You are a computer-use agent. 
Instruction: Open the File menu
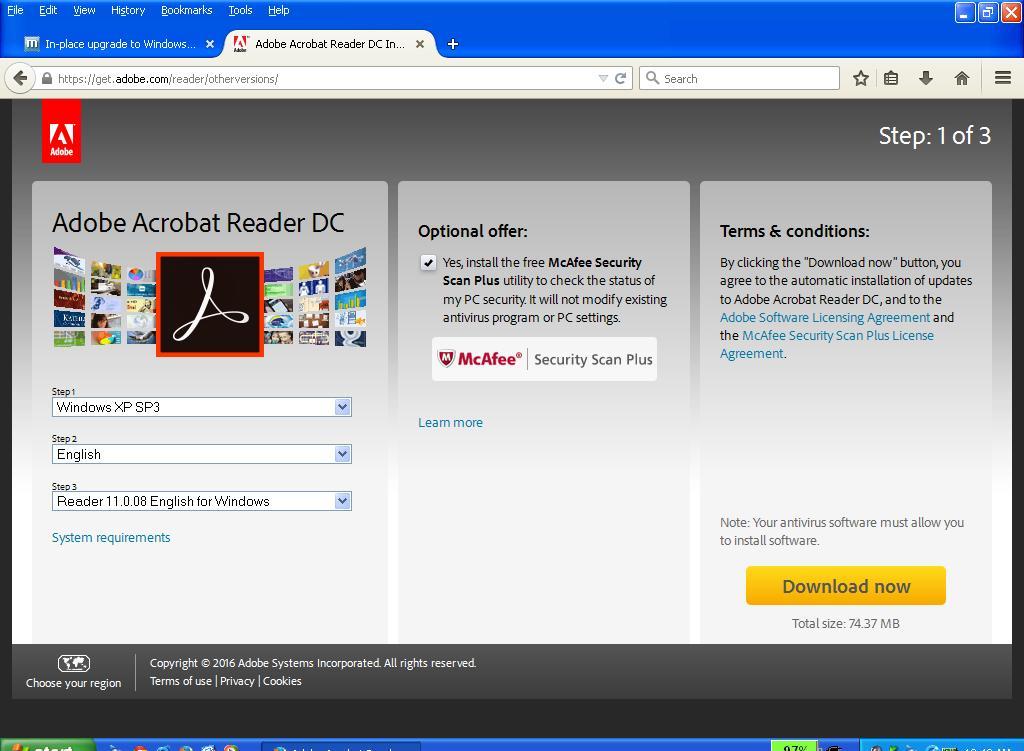click(15, 10)
